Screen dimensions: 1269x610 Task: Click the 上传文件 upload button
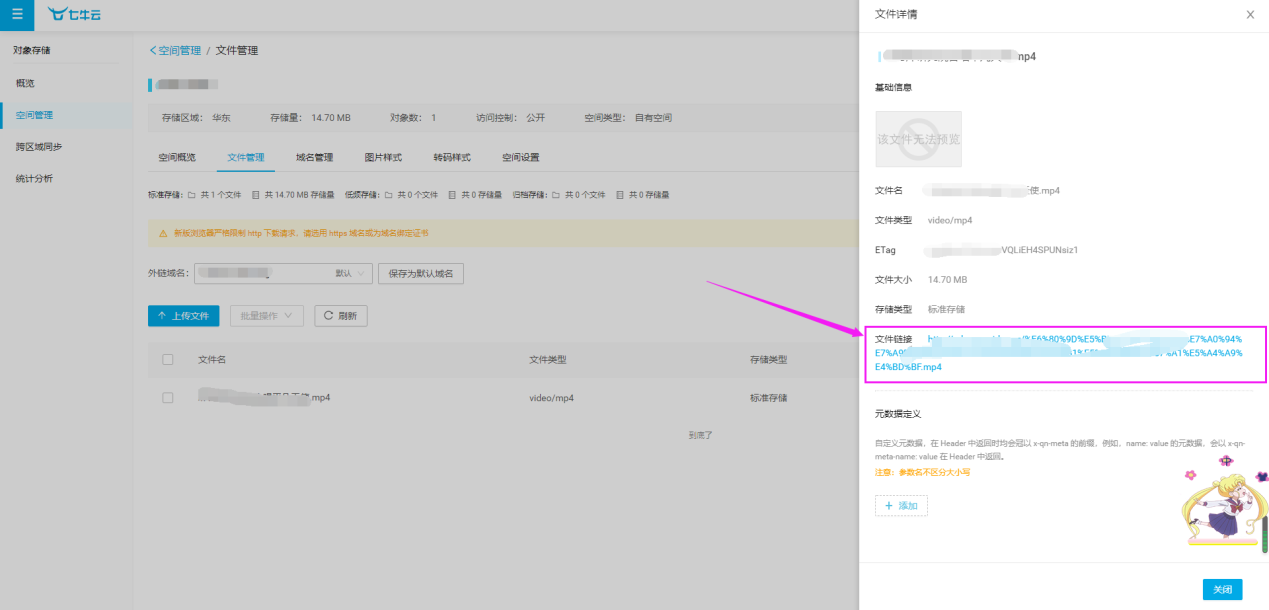(183, 315)
